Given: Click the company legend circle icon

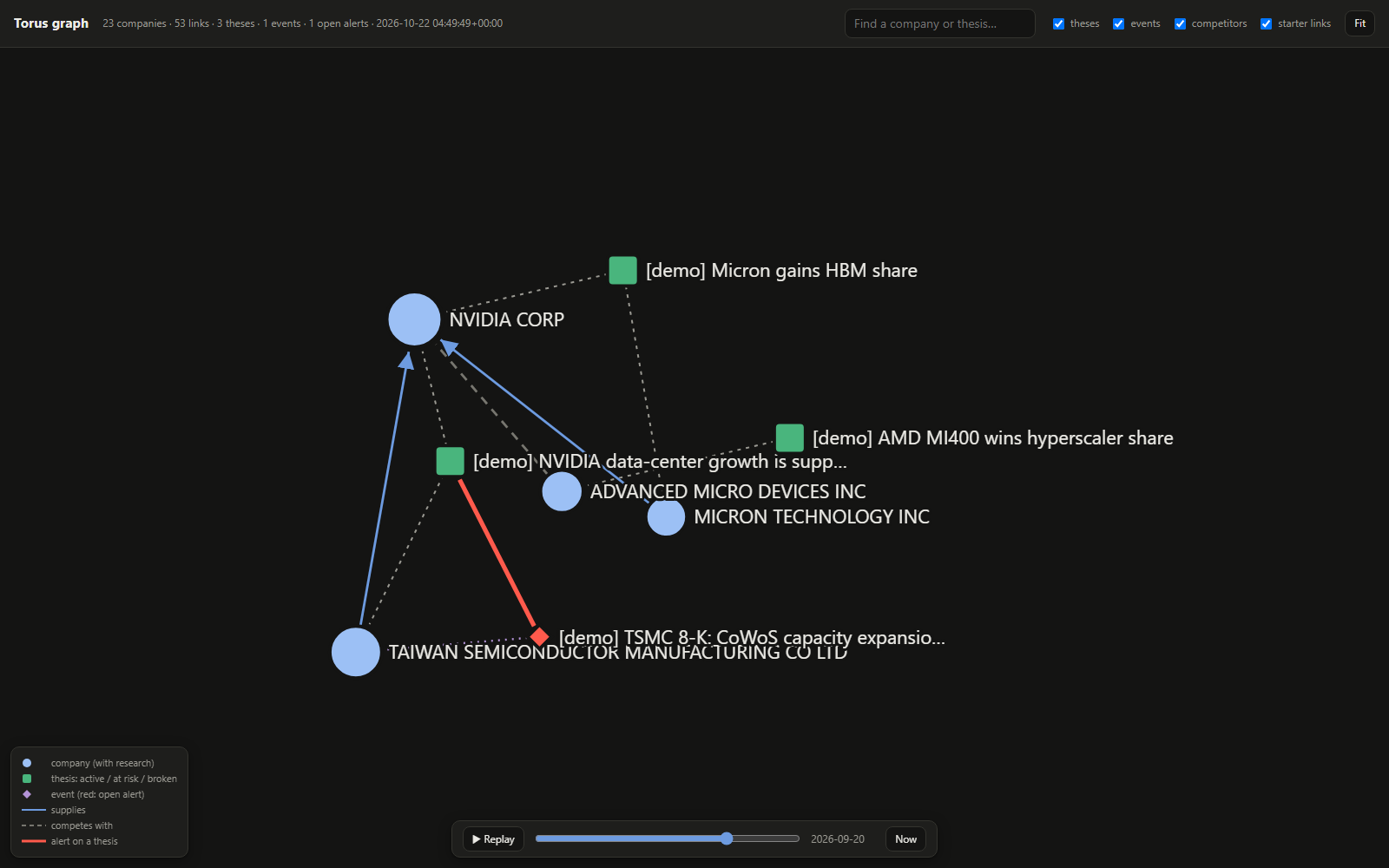Looking at the screenshot, I should (x=27, y=763).
